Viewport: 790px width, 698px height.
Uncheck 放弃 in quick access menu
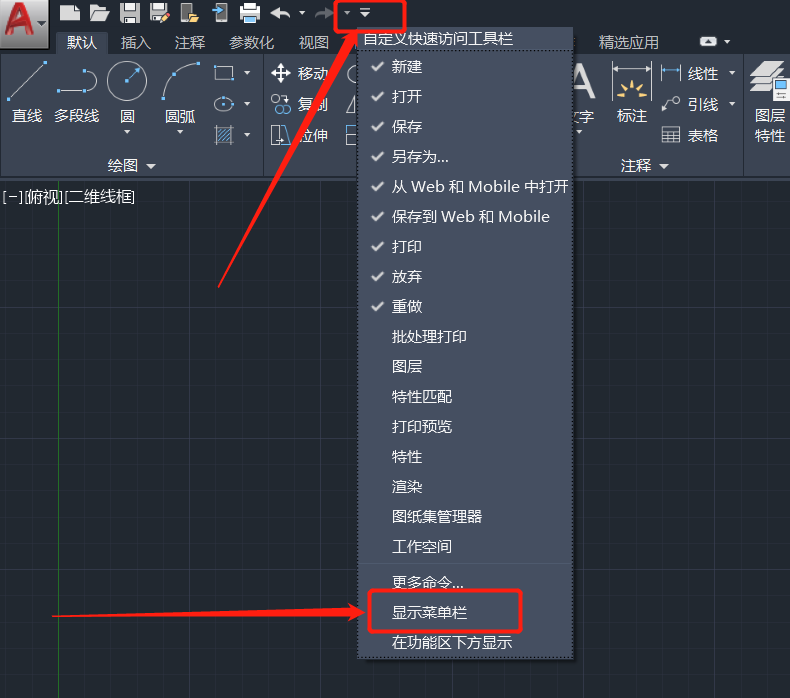pyautogui.click(x=465, y=277)
